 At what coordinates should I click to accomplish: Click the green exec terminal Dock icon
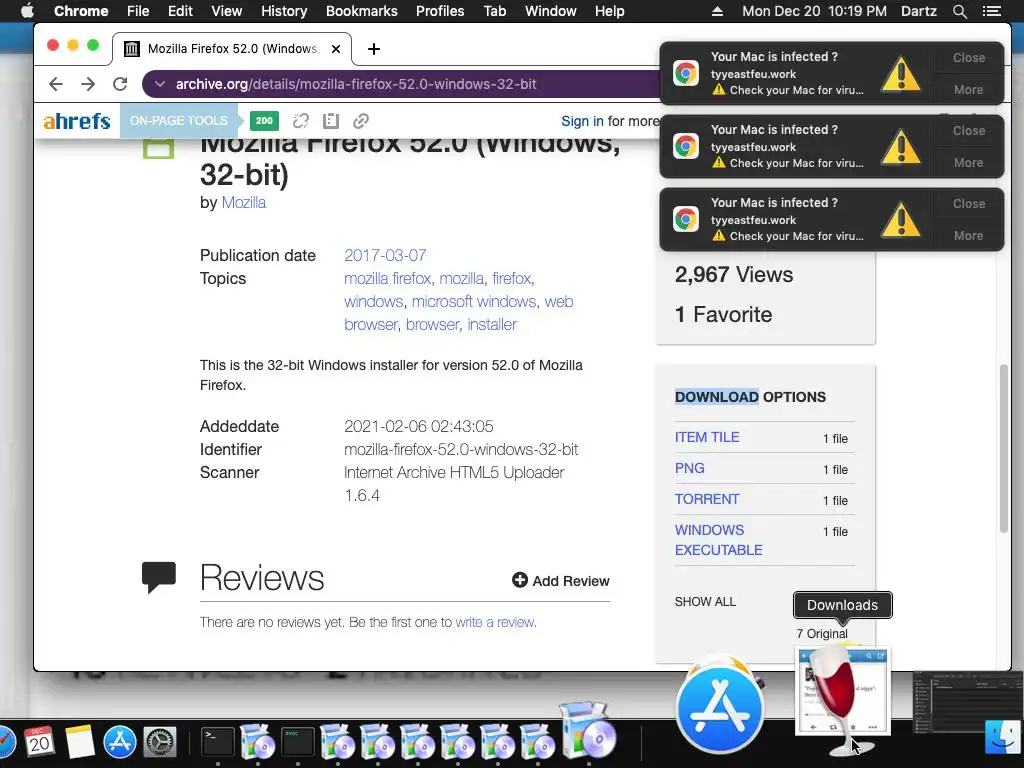[297, 742]
